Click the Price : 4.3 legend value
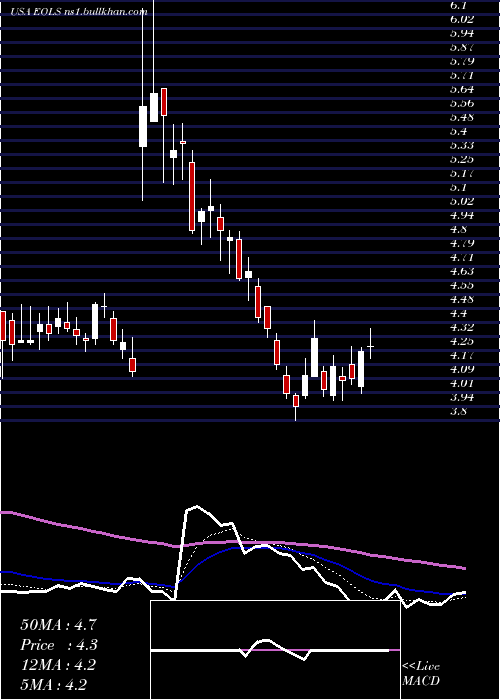The height and width of the screenshot is (700, 500). point(59,645)
